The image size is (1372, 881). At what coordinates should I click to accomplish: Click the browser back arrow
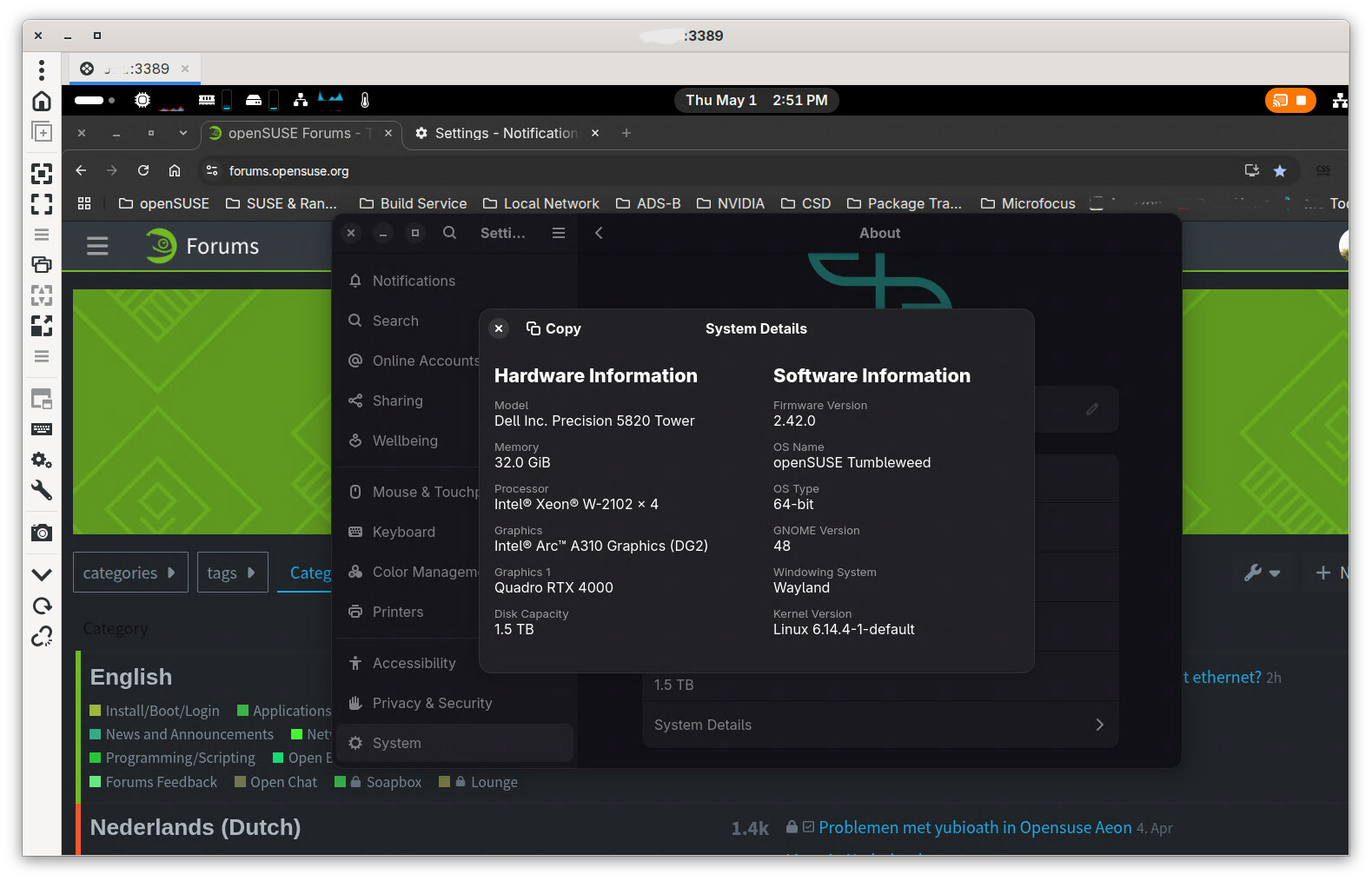point(81,170)
